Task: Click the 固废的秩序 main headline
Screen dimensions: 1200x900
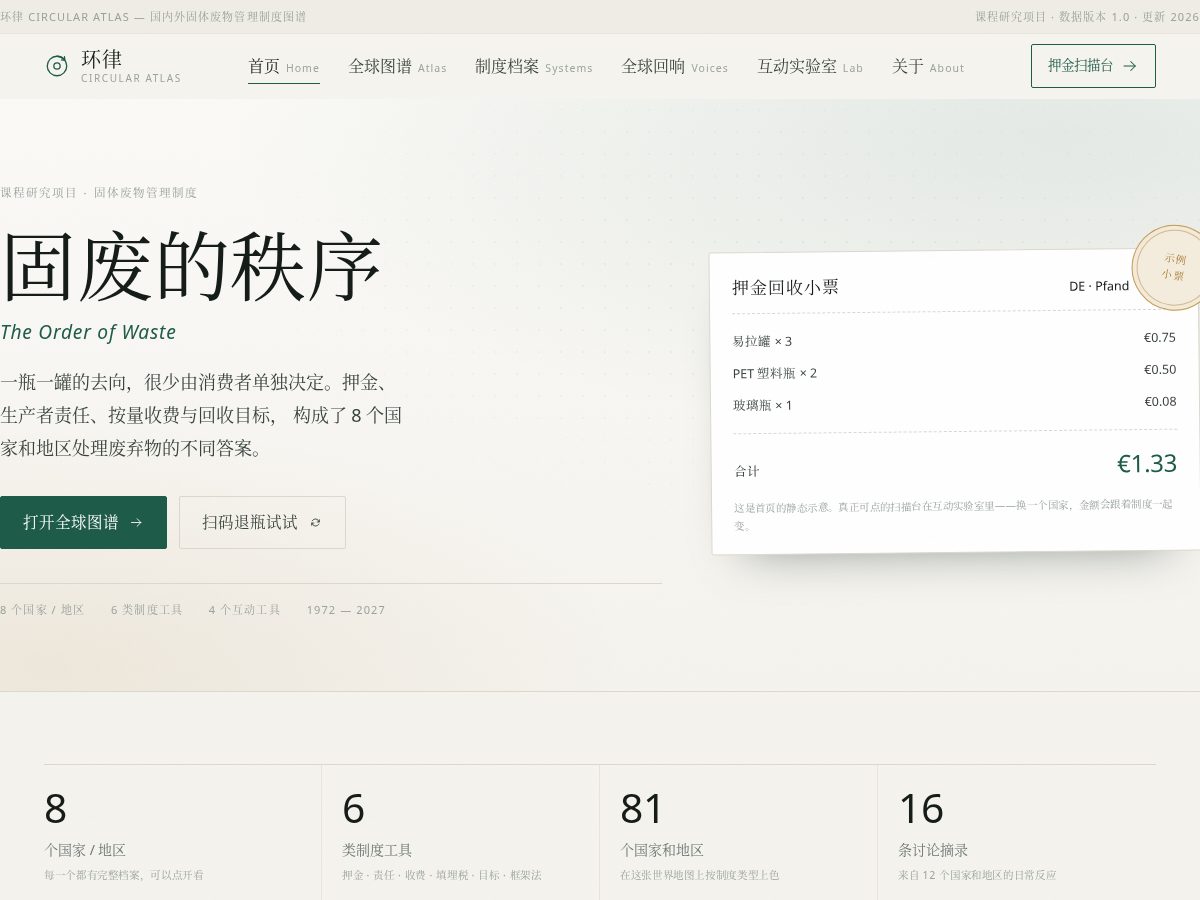Action: pos(191,267)
